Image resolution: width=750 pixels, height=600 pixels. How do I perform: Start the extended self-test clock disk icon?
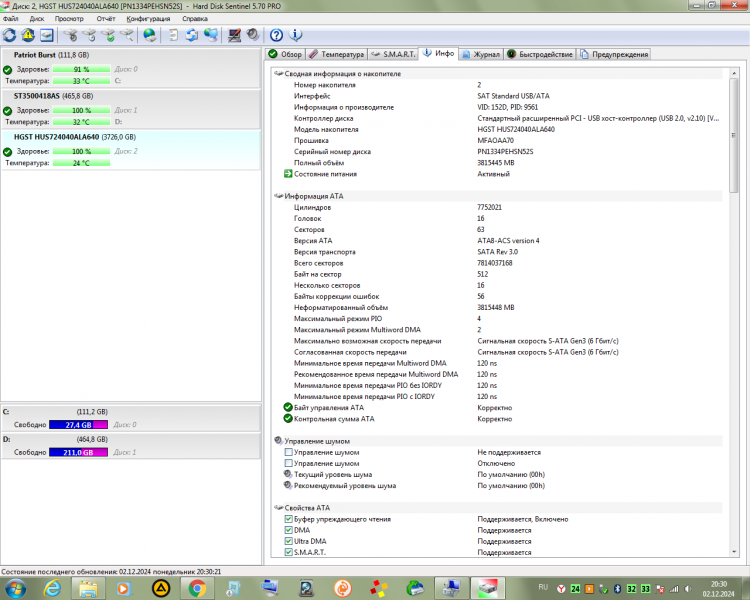click(x=89, y=35)
